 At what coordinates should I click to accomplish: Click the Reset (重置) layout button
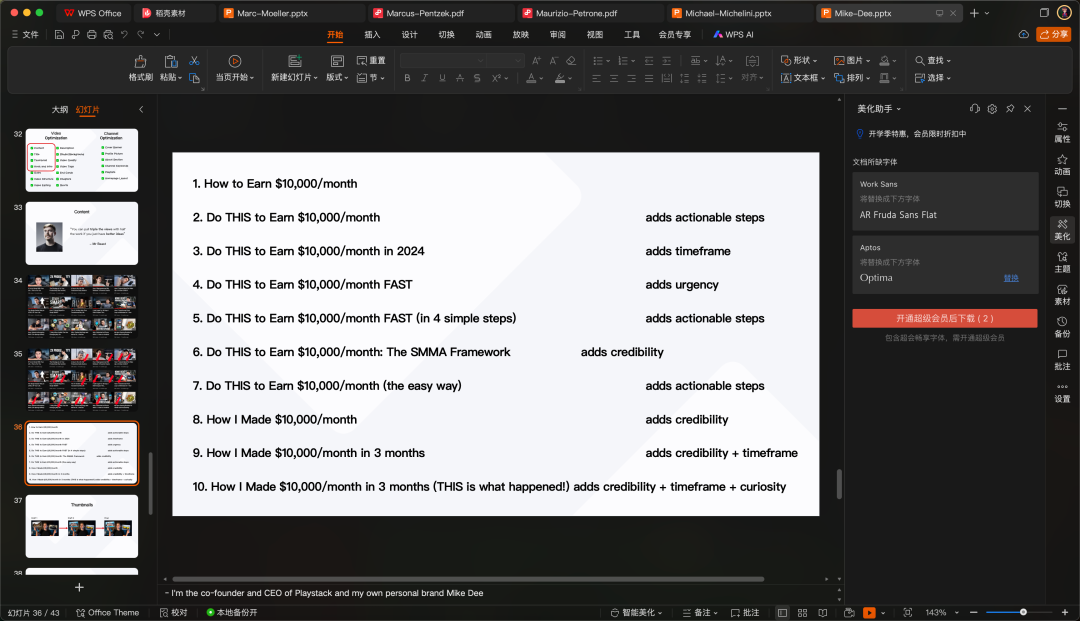pos(371,61)
